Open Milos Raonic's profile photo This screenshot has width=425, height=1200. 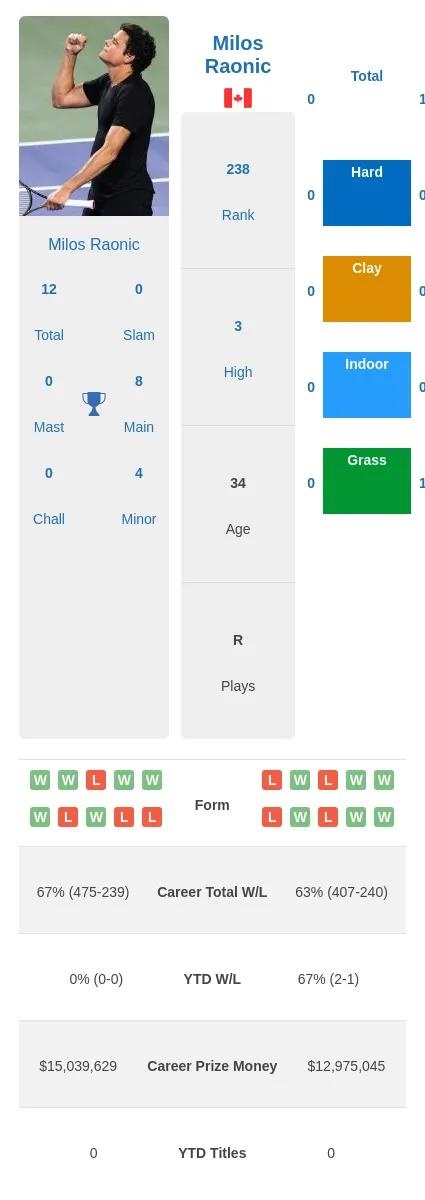pyautogui.click(x=94, y=116)
